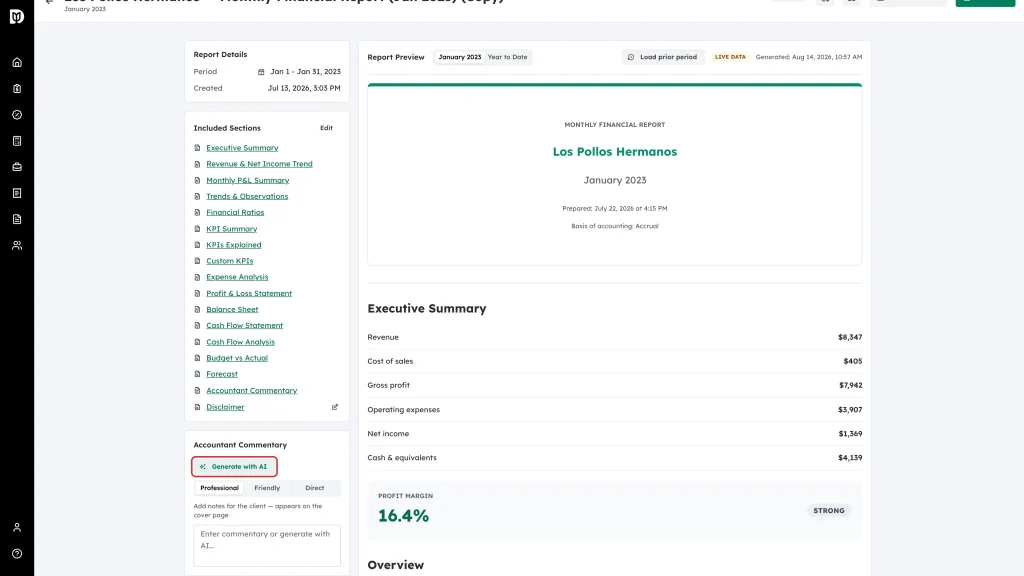Switch preview to the January 2023 tab
Image resolution: width=1024 pixels, height=576 pixels.
(460, 57)
